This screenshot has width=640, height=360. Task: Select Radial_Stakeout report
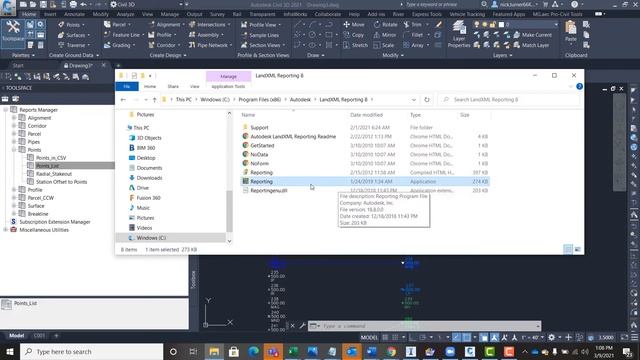pos(54,174)
